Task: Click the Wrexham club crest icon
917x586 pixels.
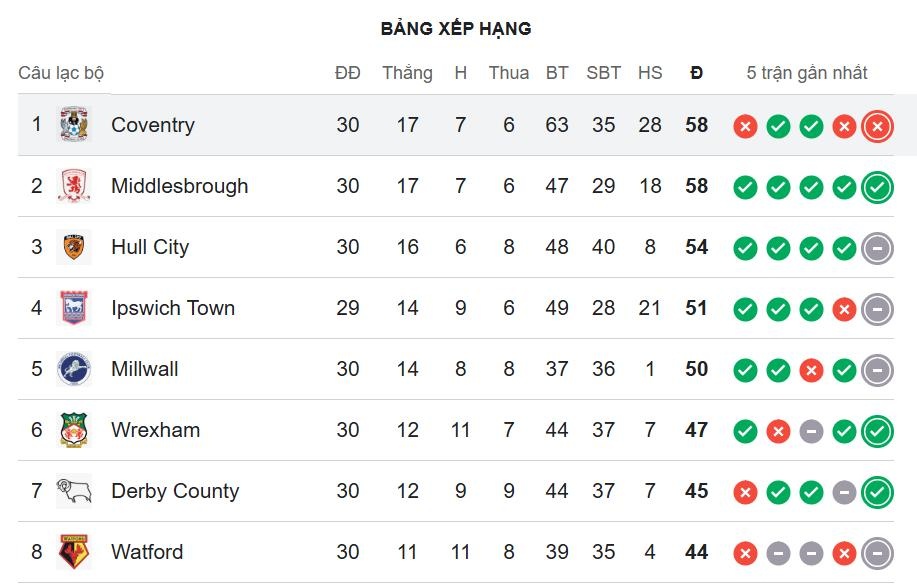Action: (x=74, y=430)
